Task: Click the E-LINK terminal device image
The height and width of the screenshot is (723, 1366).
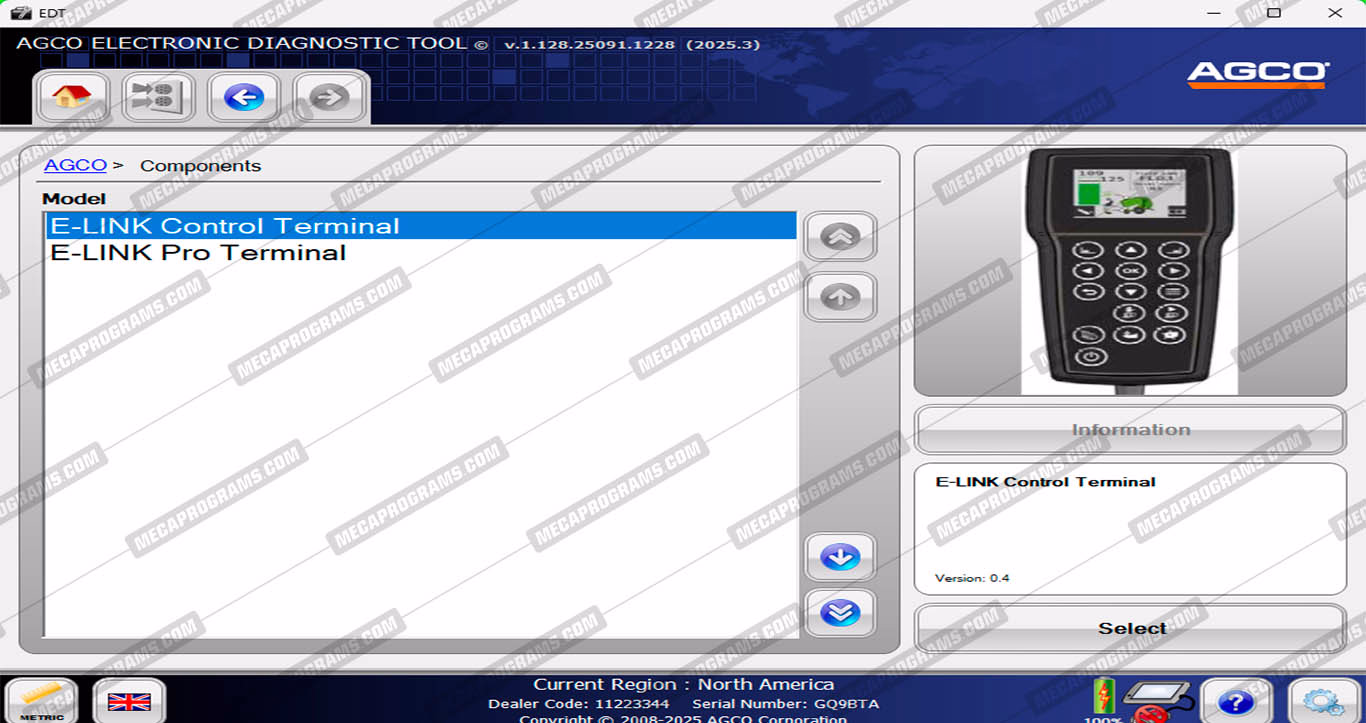Action: [x=1129, y=270]
